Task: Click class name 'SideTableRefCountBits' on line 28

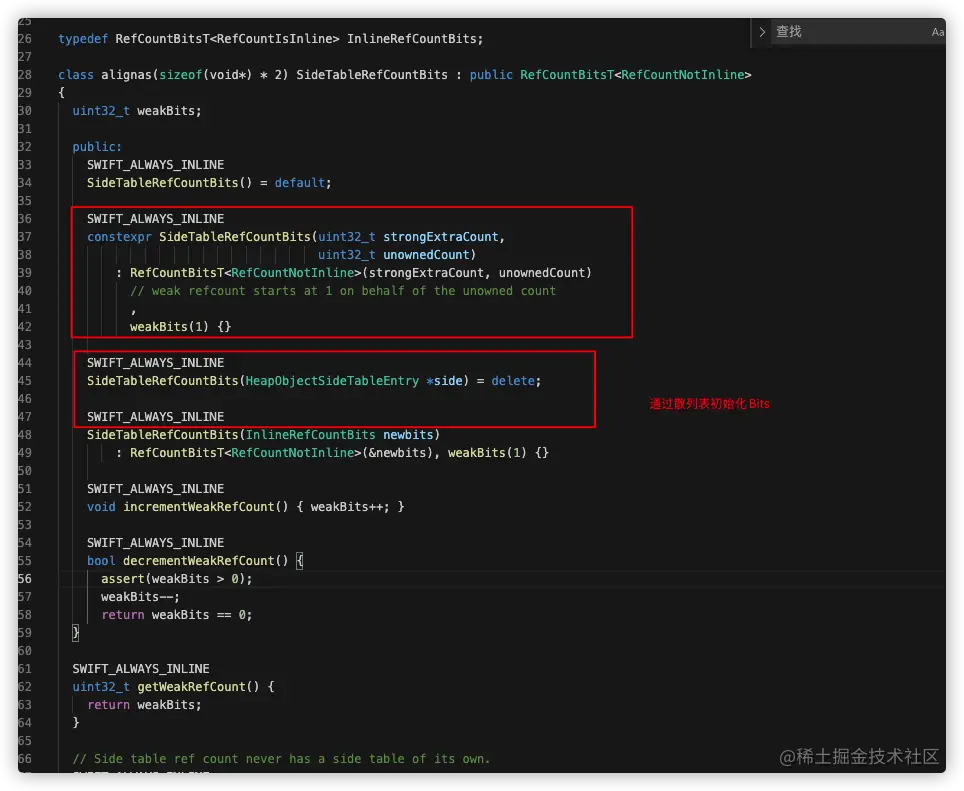Action: (x=372, y=75)
